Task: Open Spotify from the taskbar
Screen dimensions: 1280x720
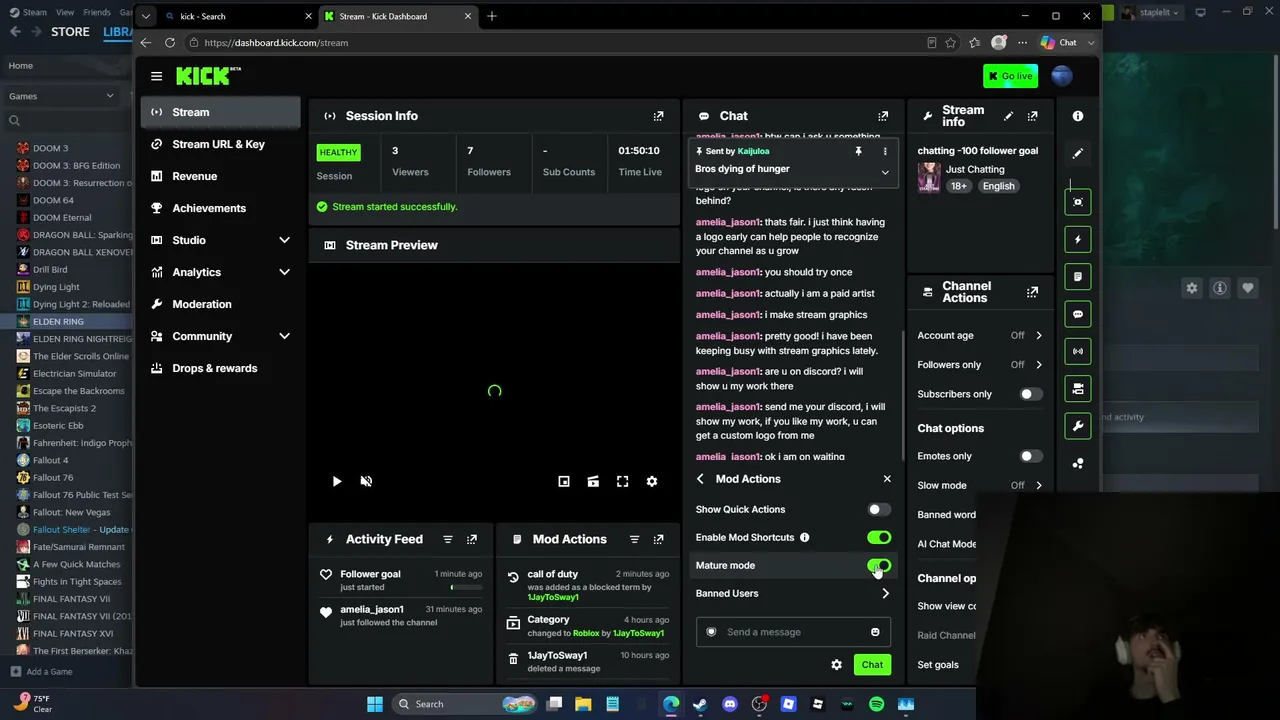Action: 876,704
